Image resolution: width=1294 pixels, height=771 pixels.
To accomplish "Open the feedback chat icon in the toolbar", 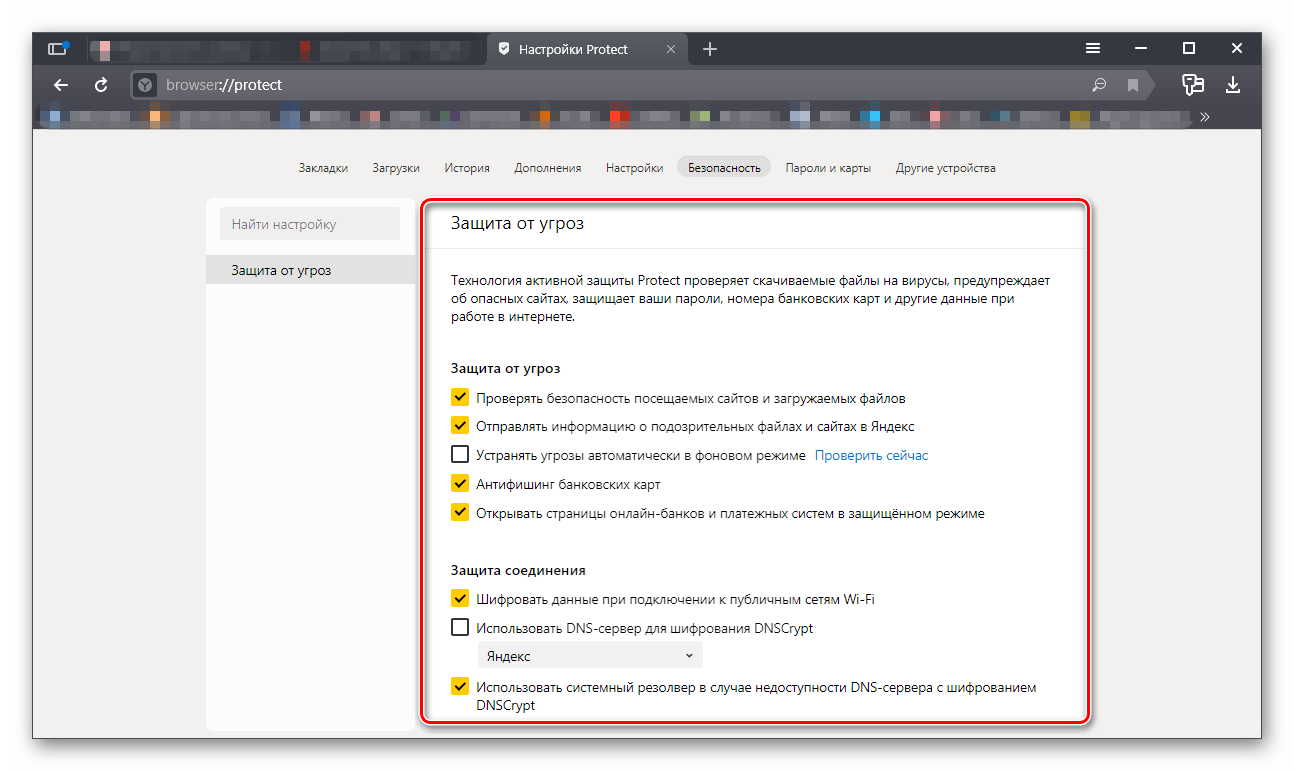I will [1192, 84].
